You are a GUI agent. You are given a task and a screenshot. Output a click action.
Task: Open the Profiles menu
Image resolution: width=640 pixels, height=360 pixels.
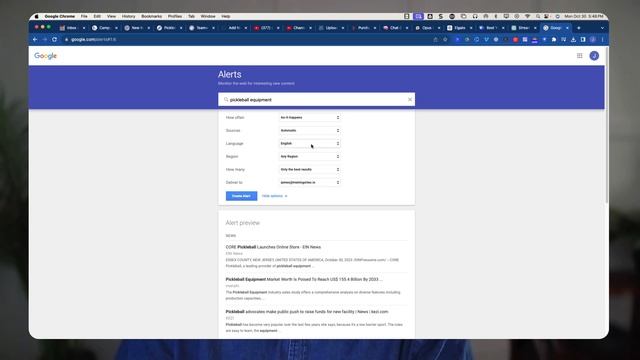tap(175, 16)
